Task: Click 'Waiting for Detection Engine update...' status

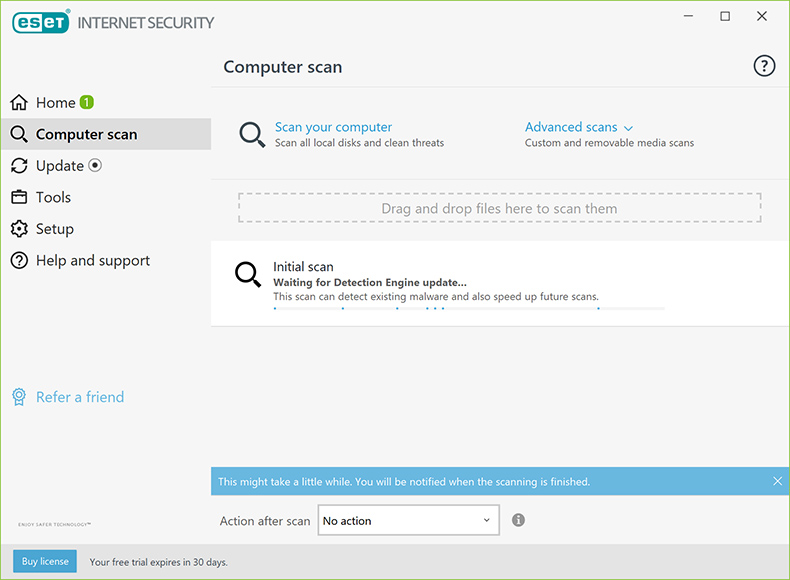Action: [370, 282]
